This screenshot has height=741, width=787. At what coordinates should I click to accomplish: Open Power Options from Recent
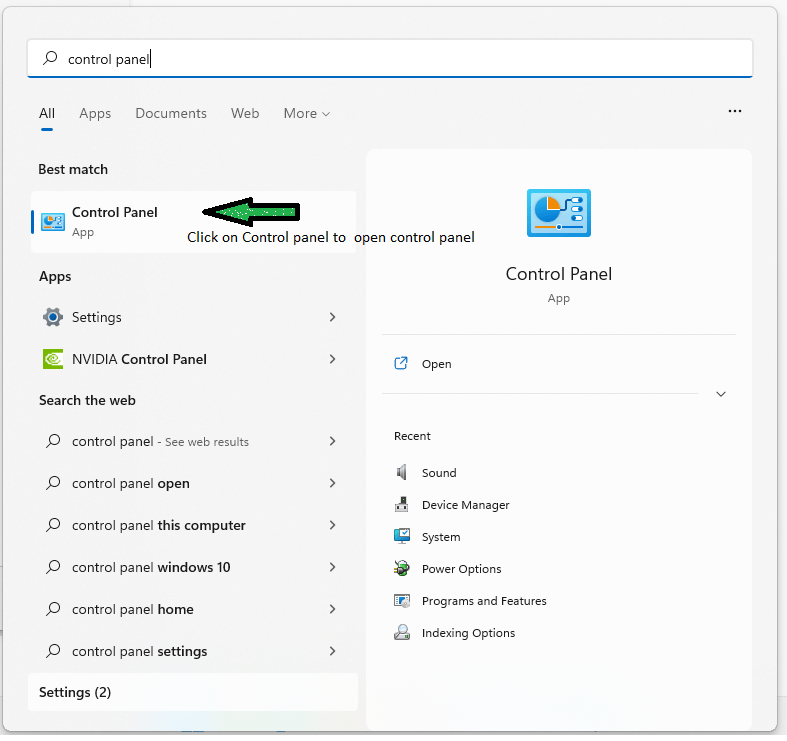pos(462,569)
